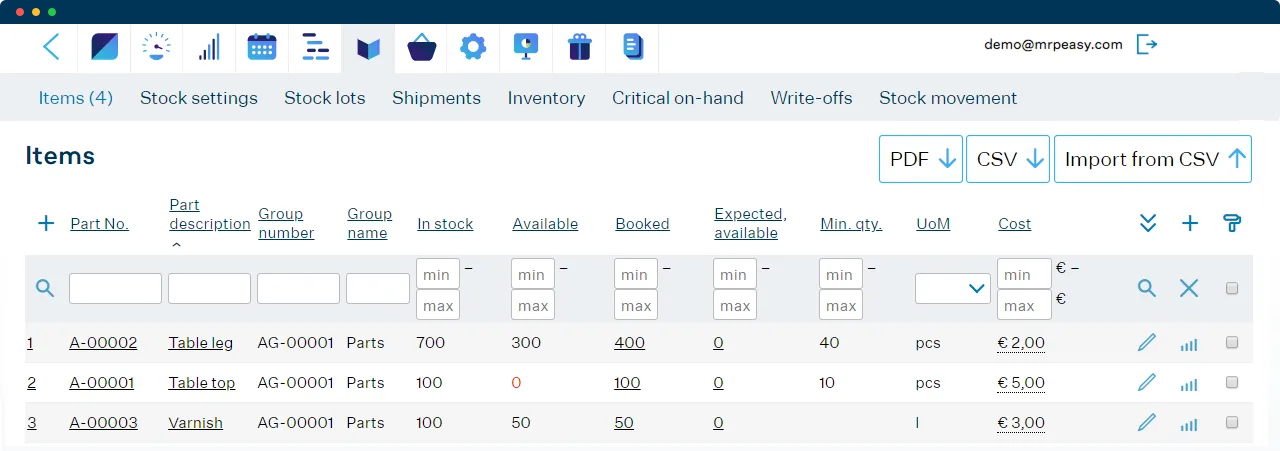Open the shopping basket procurement icon
1280x451 pixels.
pos(421,47)
